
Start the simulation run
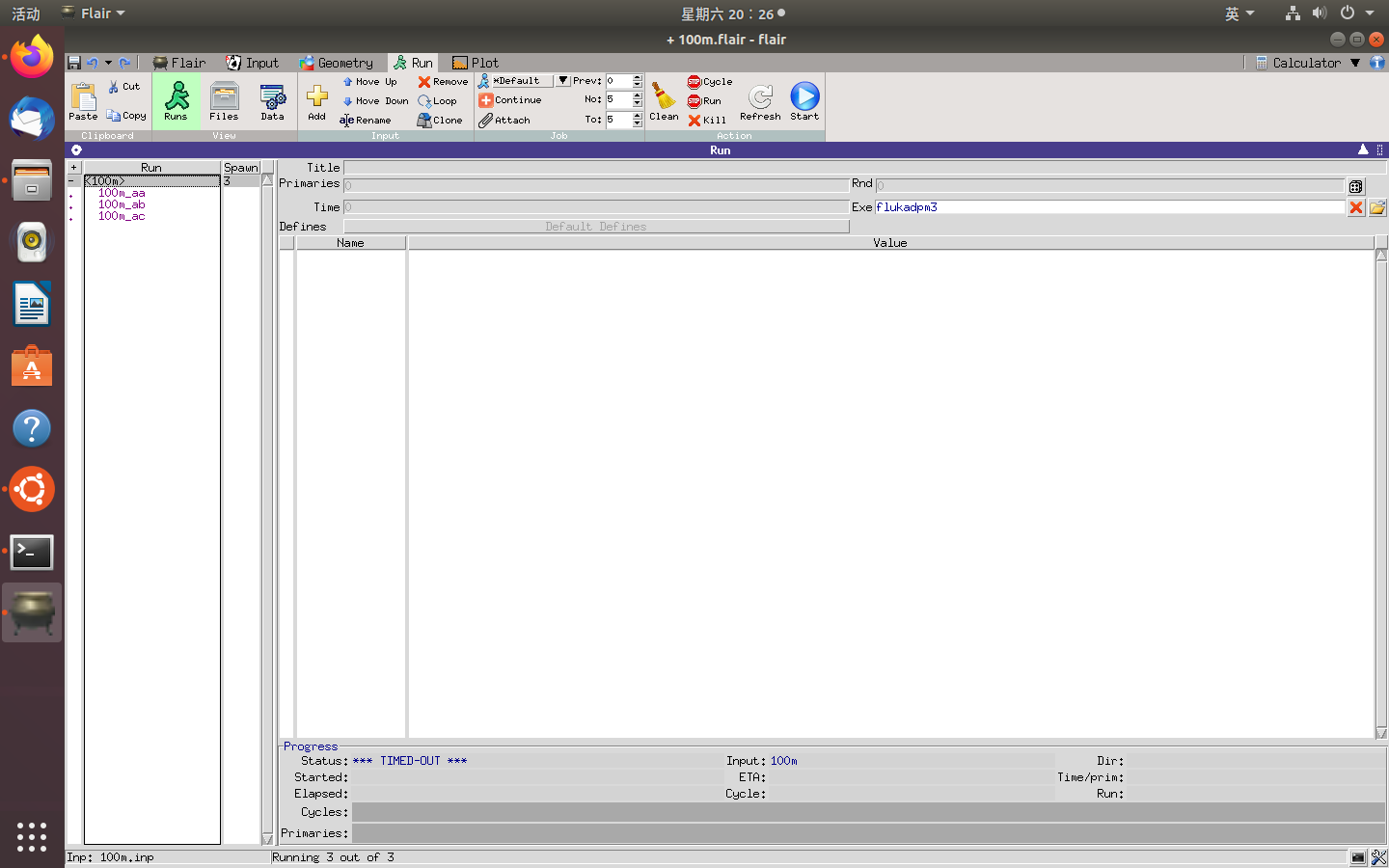click(804, 100)
